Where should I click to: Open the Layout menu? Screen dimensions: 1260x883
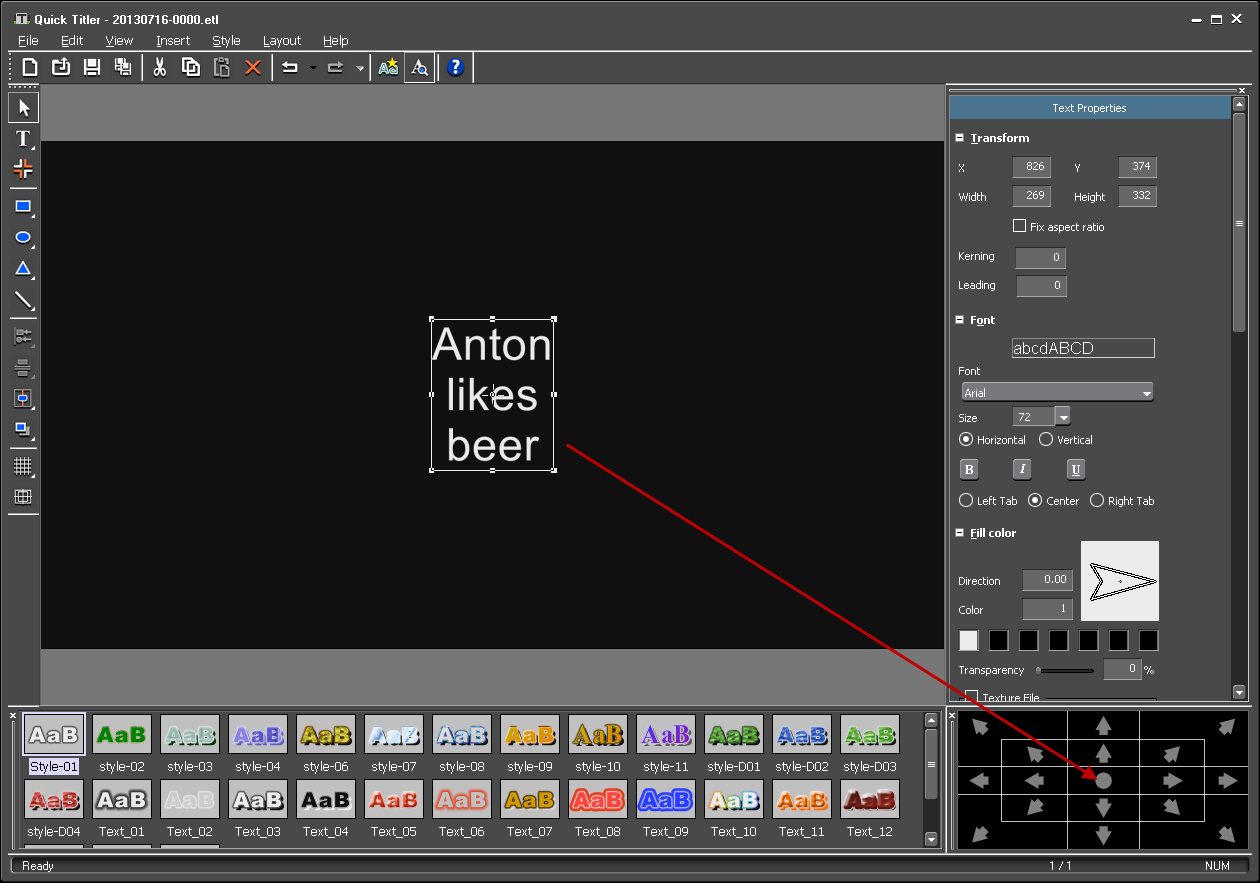[281, 41]
